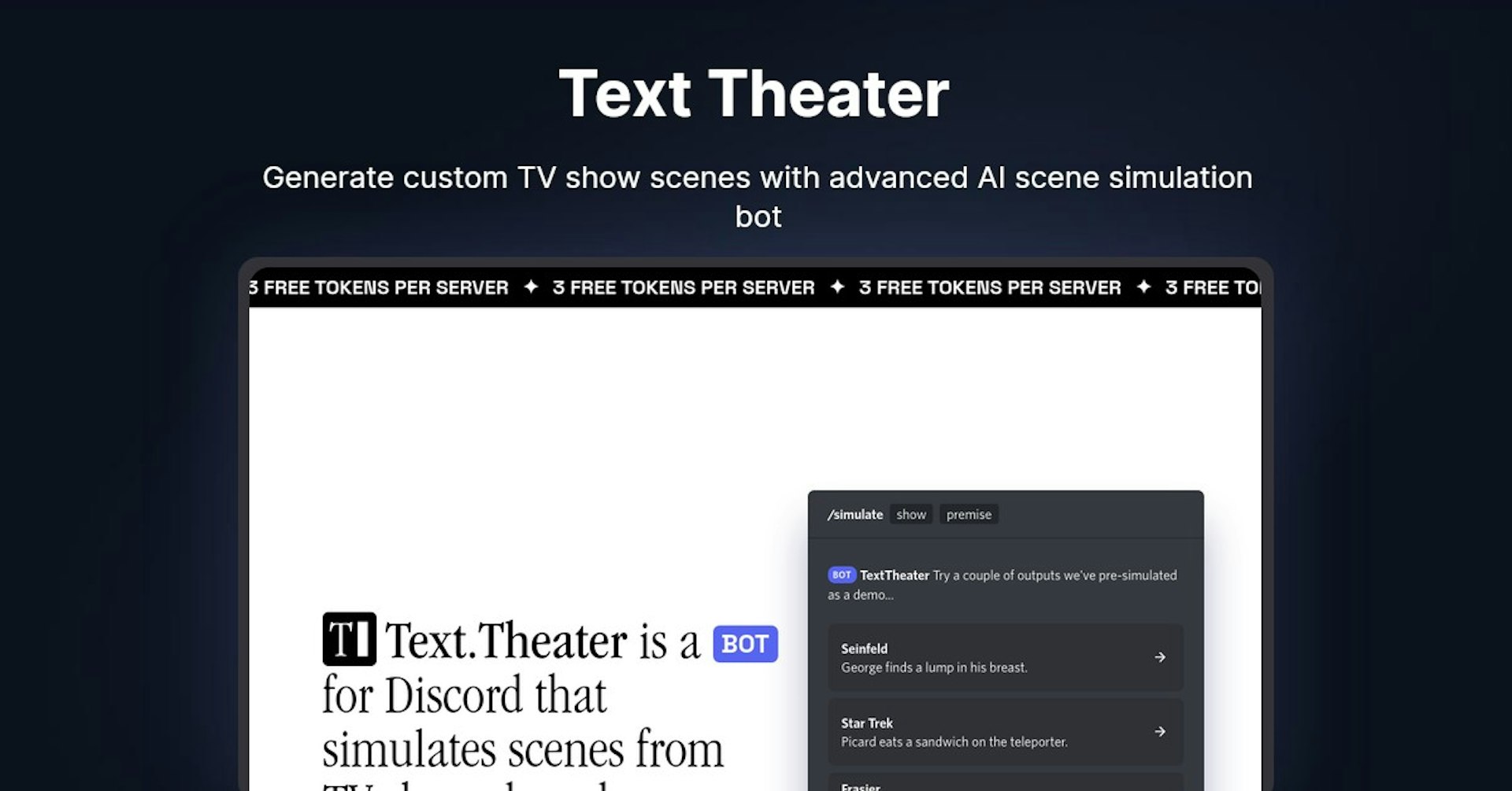Open the Seinfeld demo arrow

tap(1159, 657)
